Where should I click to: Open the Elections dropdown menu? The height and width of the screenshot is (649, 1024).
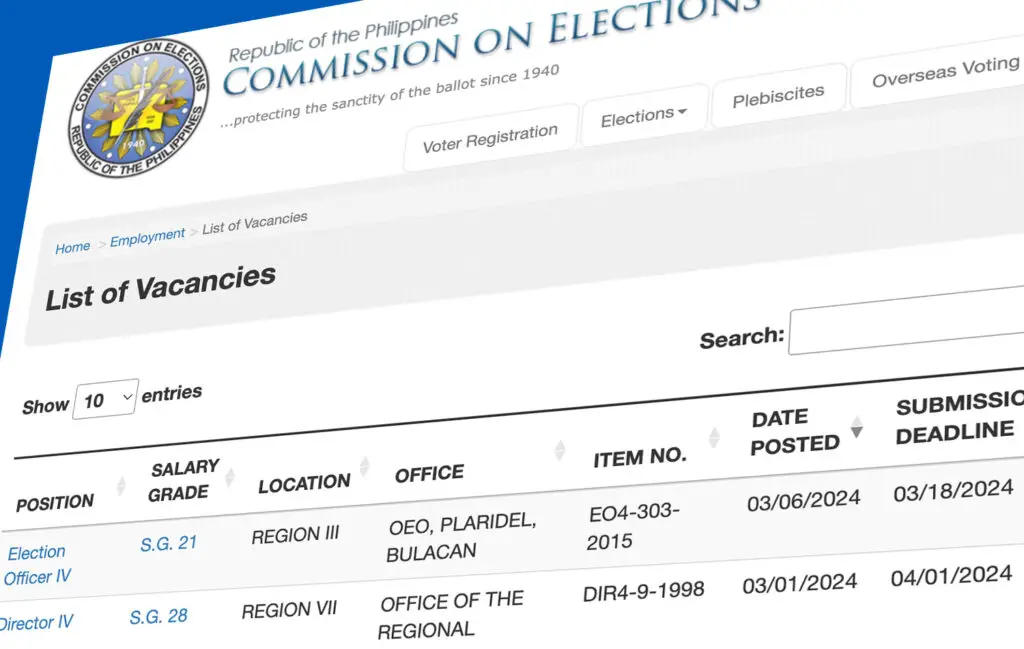click(644, 116)
